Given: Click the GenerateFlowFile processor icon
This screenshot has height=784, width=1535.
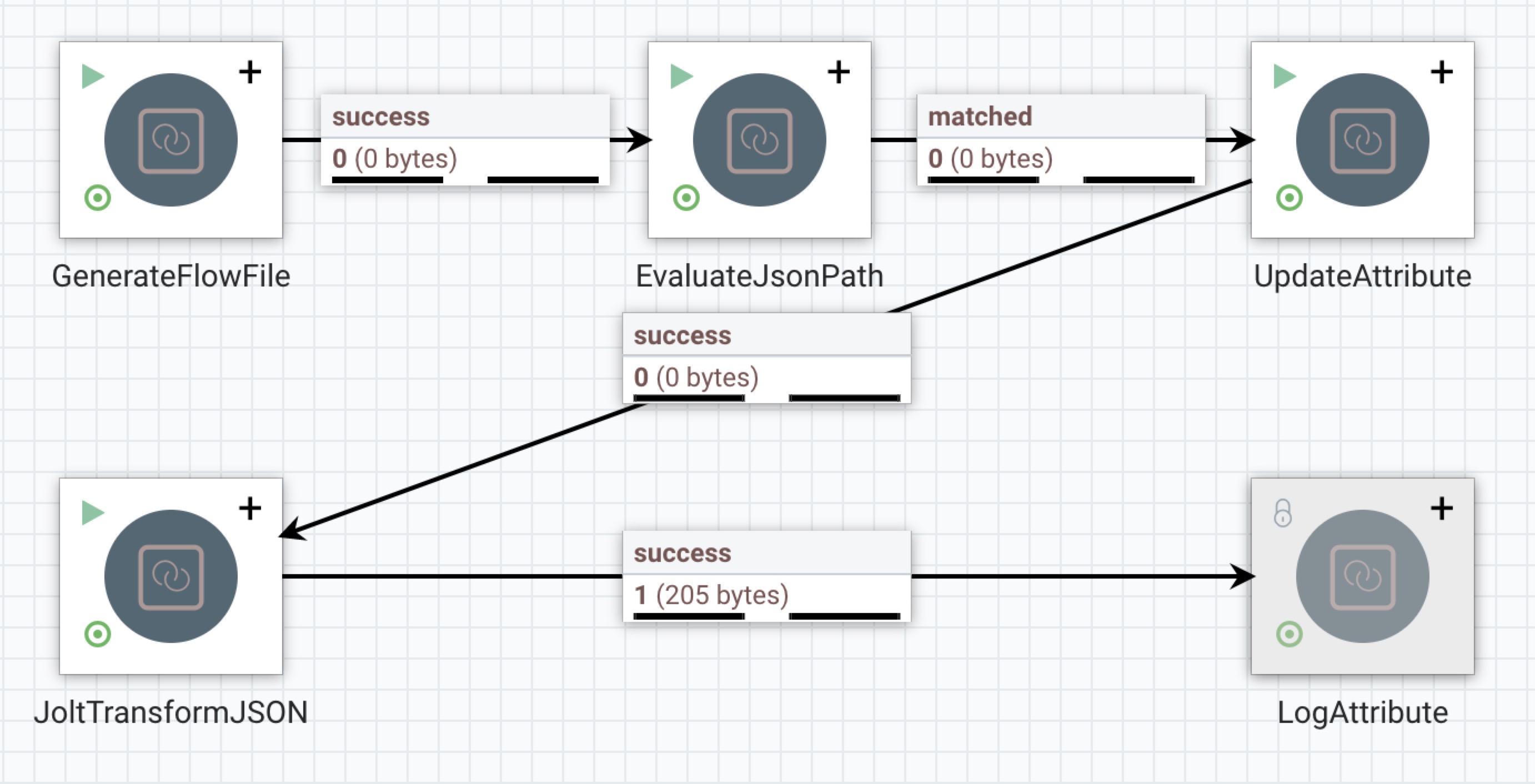Looking at the screenshot, I should pyautogui.click(x=170, y=140).
